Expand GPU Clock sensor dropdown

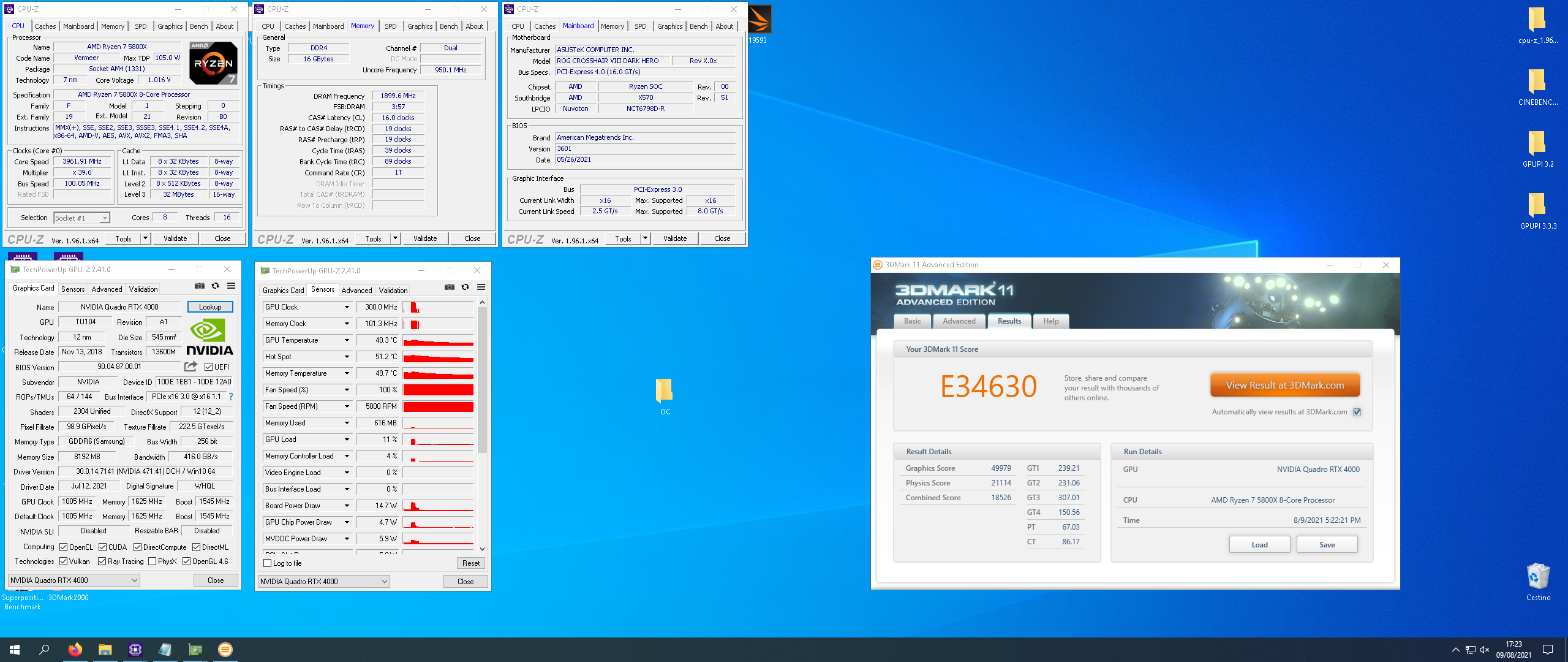pos(347,307)
